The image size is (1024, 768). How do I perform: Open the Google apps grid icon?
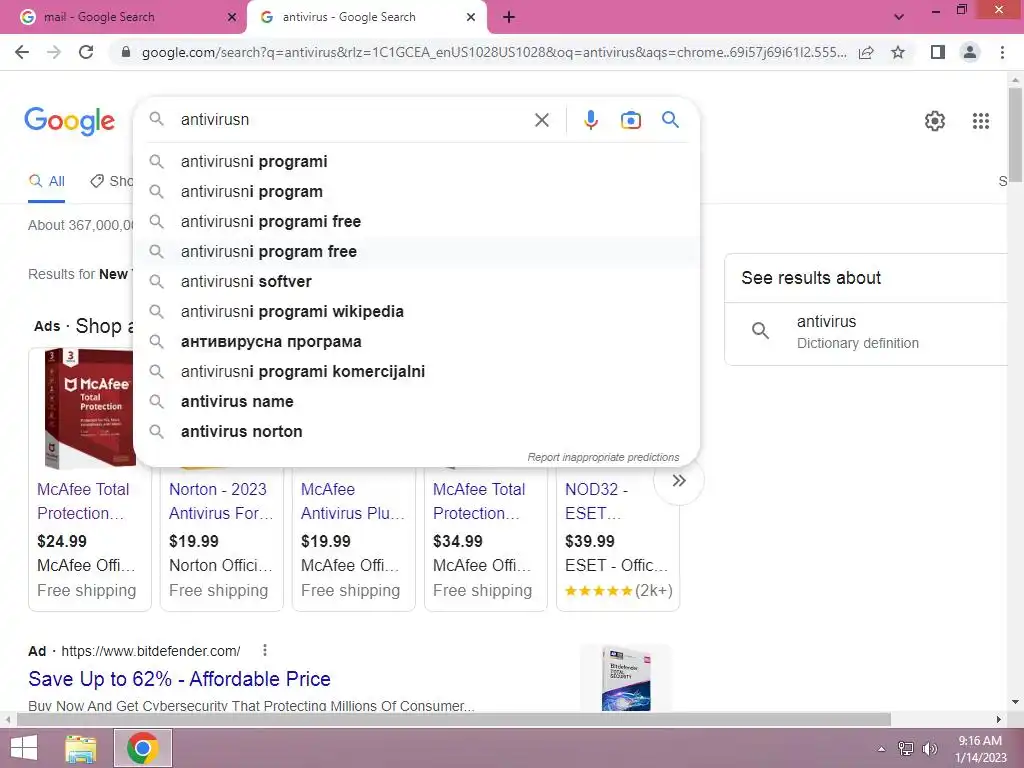(980, 121)
